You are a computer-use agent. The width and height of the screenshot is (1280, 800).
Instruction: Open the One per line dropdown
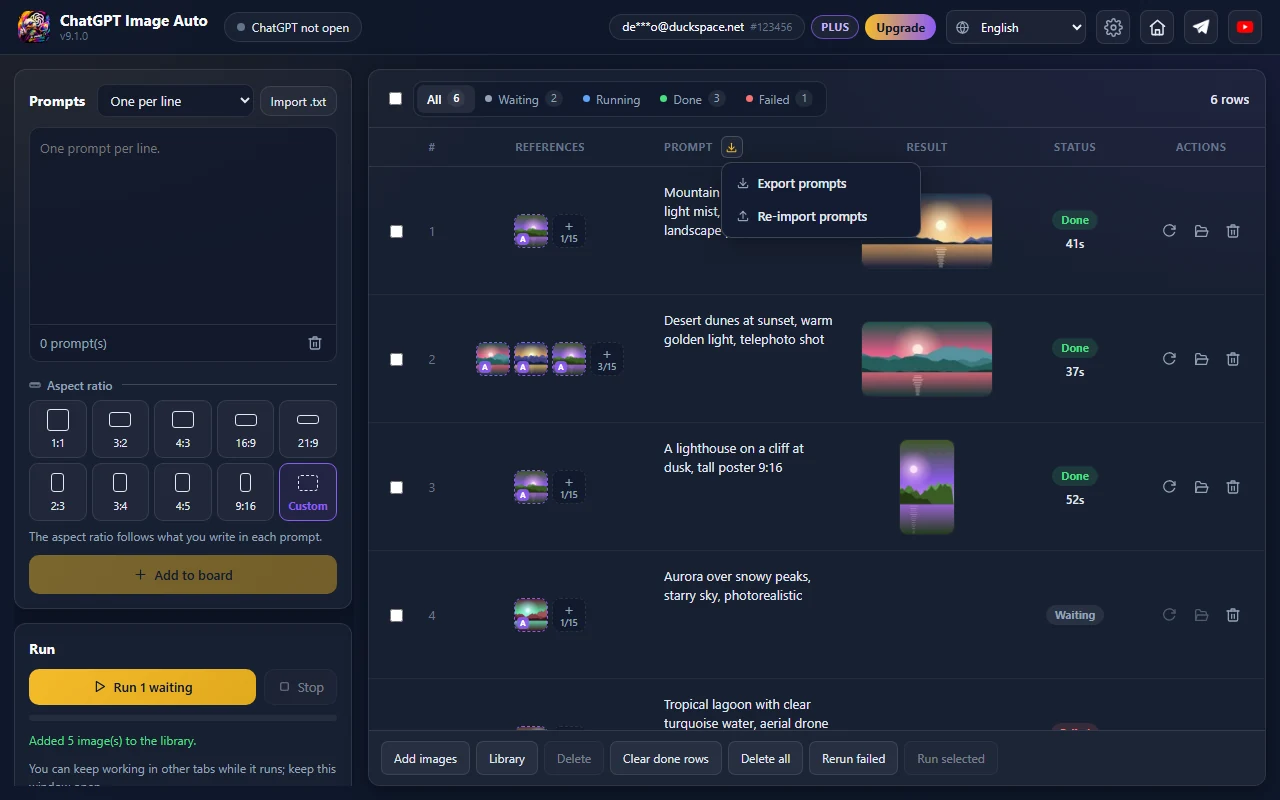point(176,101)
